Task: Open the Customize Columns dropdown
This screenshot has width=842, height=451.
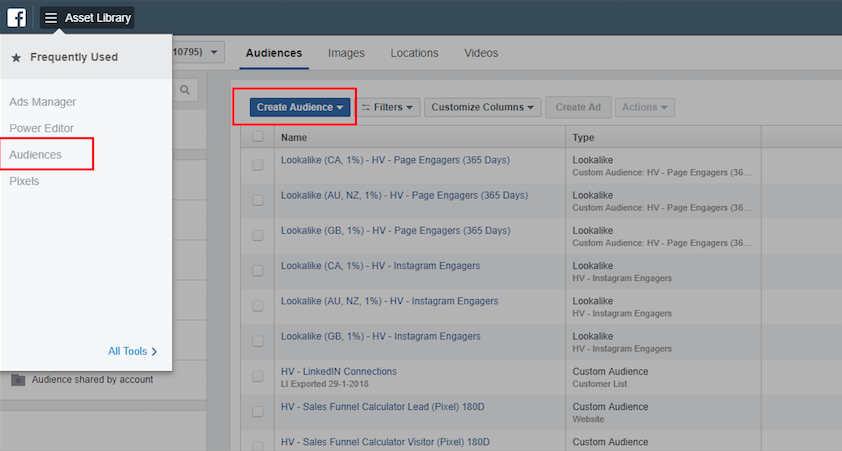Action: (x=483, y=107)
